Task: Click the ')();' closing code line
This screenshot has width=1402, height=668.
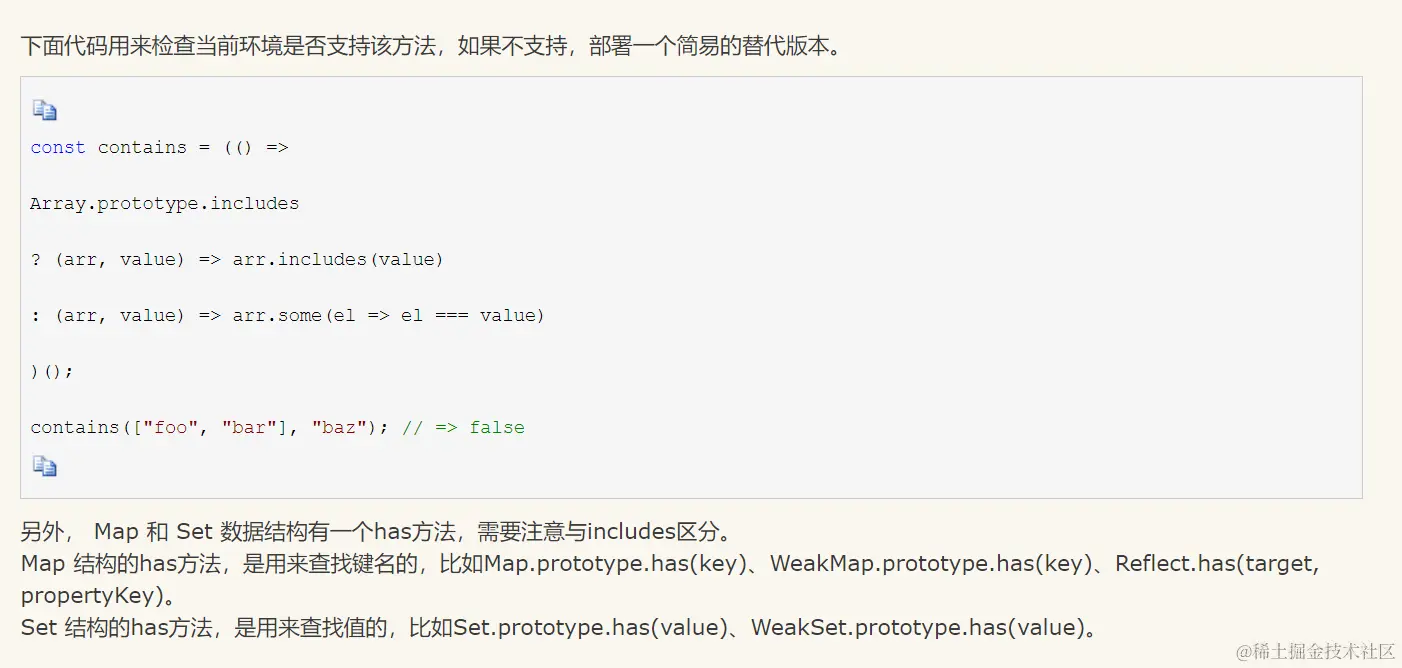Action: click(52, 371)
